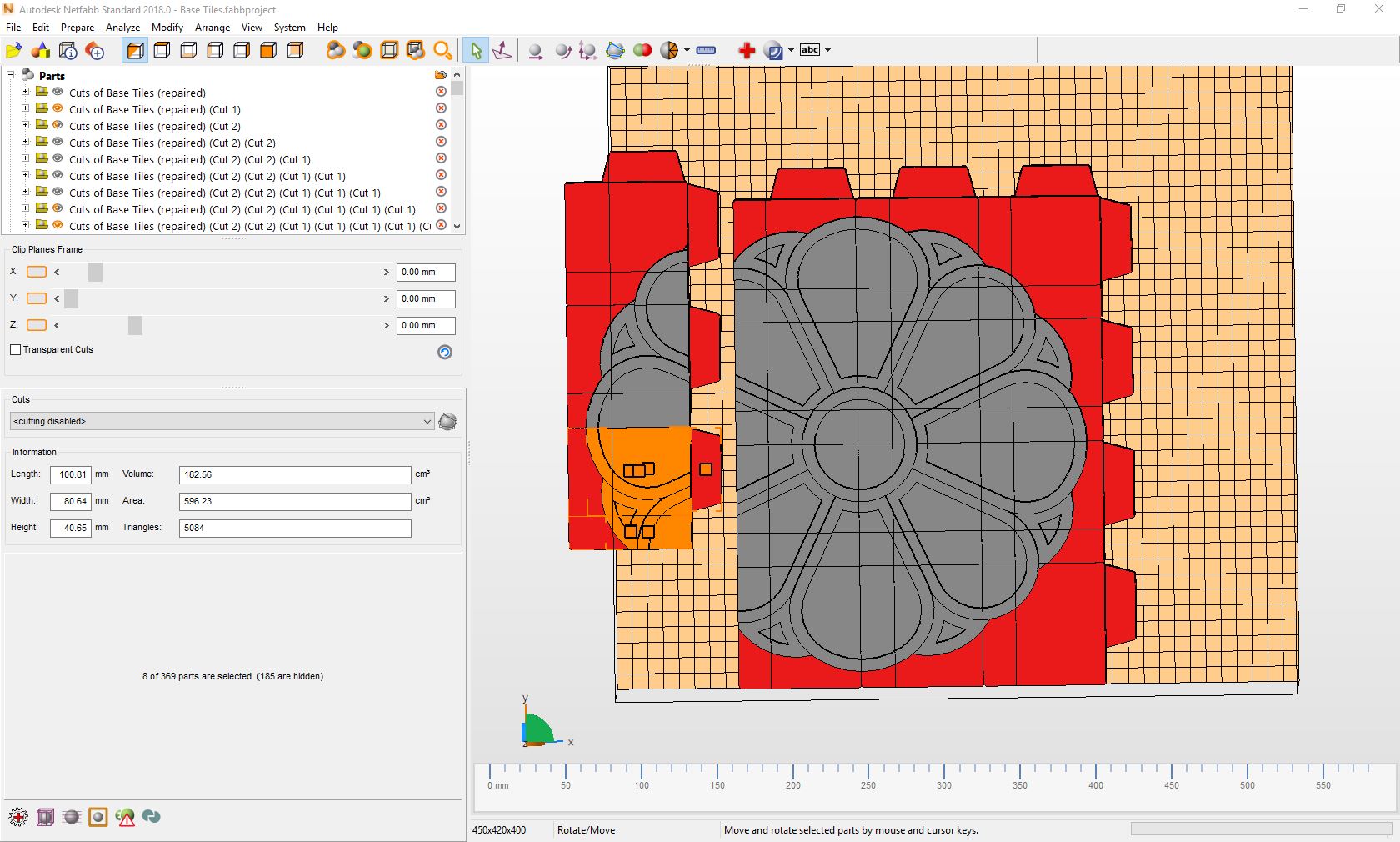1400x842 pixels.
Task: Select the red cross repair toolbar icon
Action: tap(746, 50)
